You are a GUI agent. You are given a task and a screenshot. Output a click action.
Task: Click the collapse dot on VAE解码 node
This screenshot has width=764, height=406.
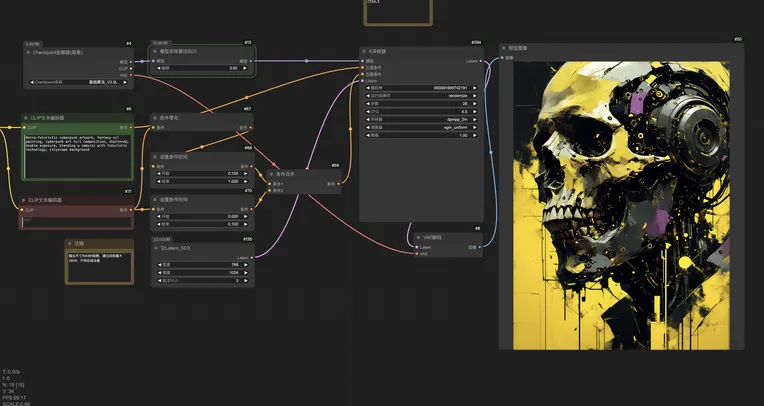click(418, 237)
